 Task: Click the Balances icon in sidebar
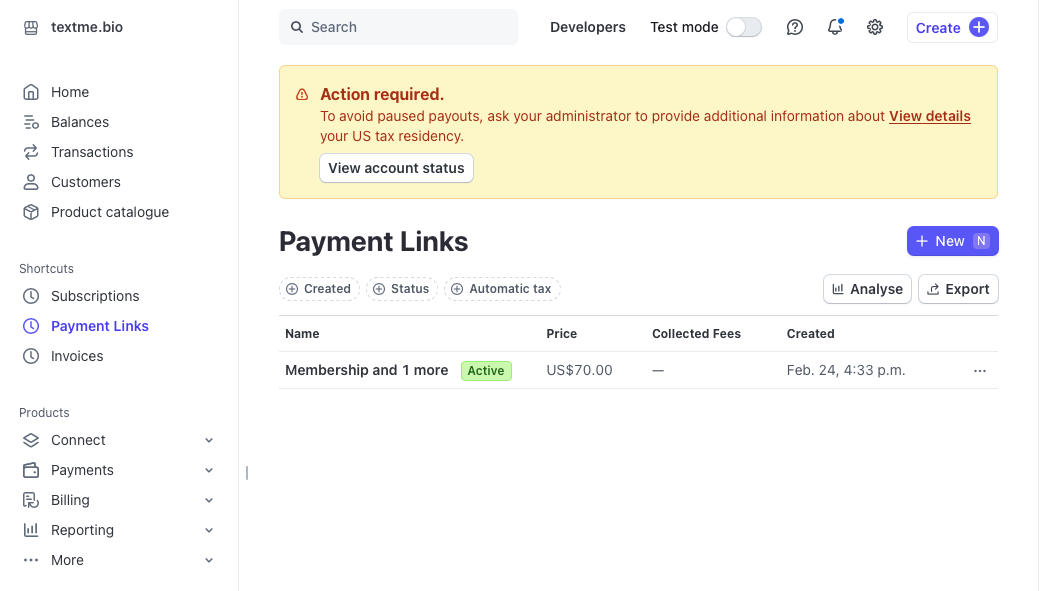pyautogui.click(x=31, y=122)
